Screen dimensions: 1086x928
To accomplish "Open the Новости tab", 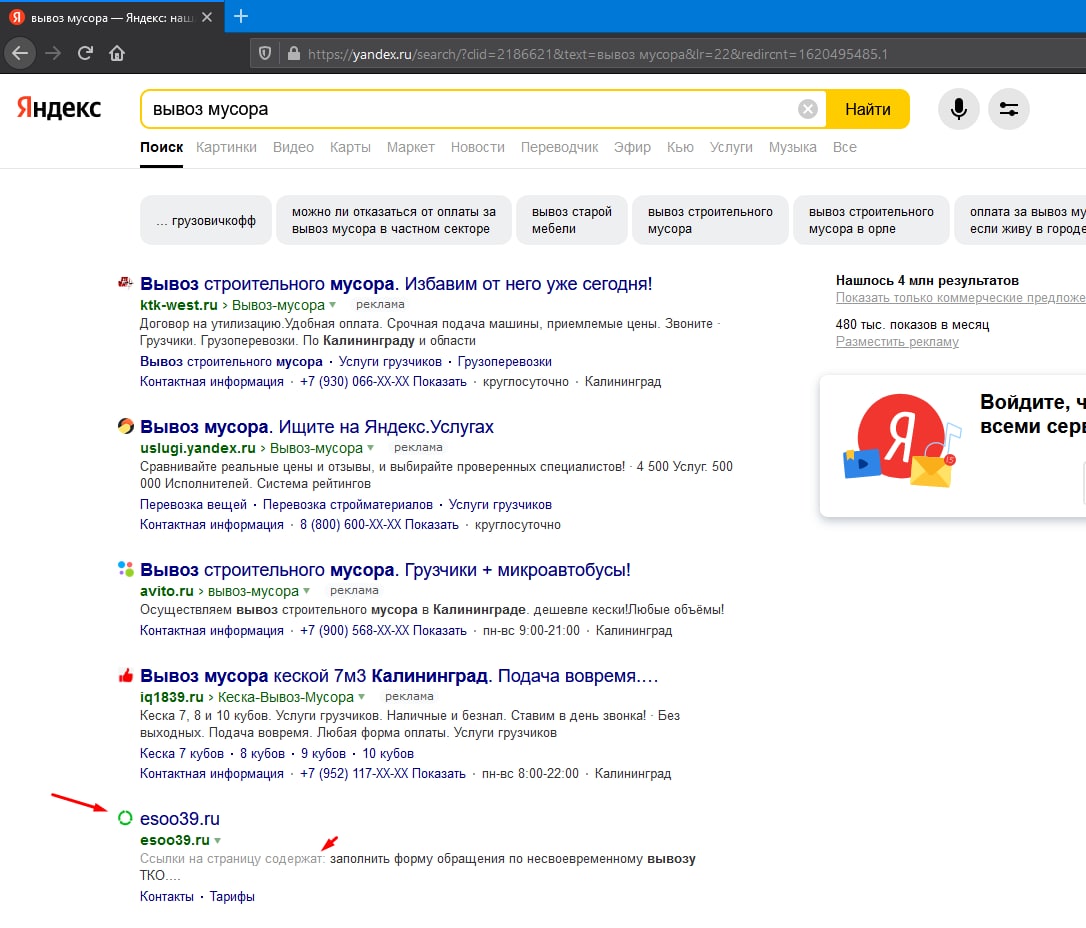I will click(478, 147).
